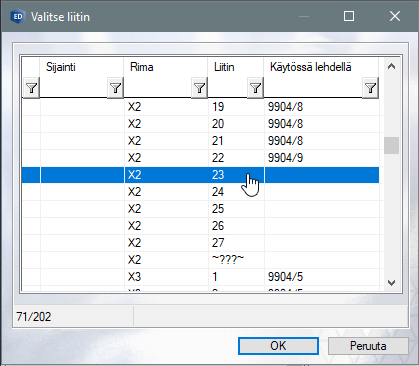Click the X2 cell in row 22
This screenshot has width=419, height=366.
coord(166,158)
